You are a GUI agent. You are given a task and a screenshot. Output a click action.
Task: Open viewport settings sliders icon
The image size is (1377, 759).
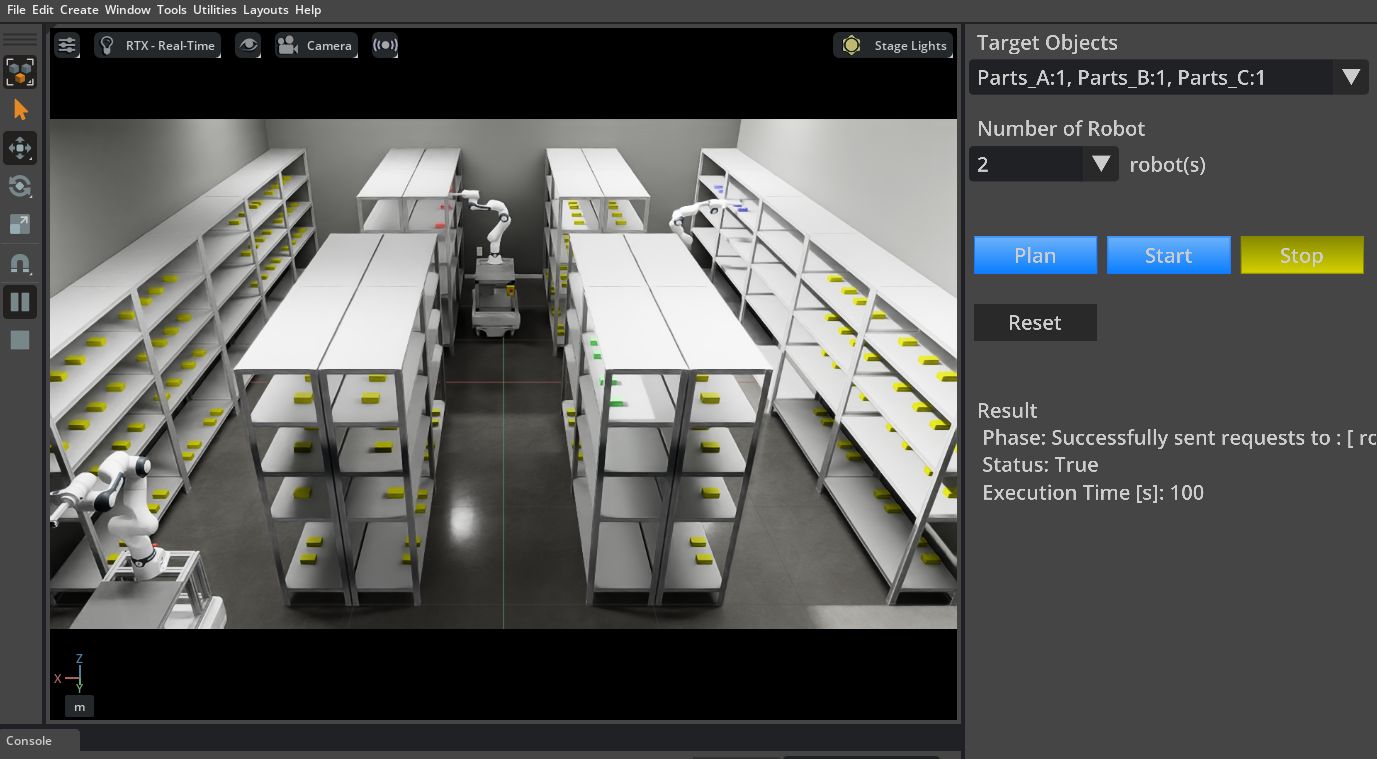[x=67, y=45]
